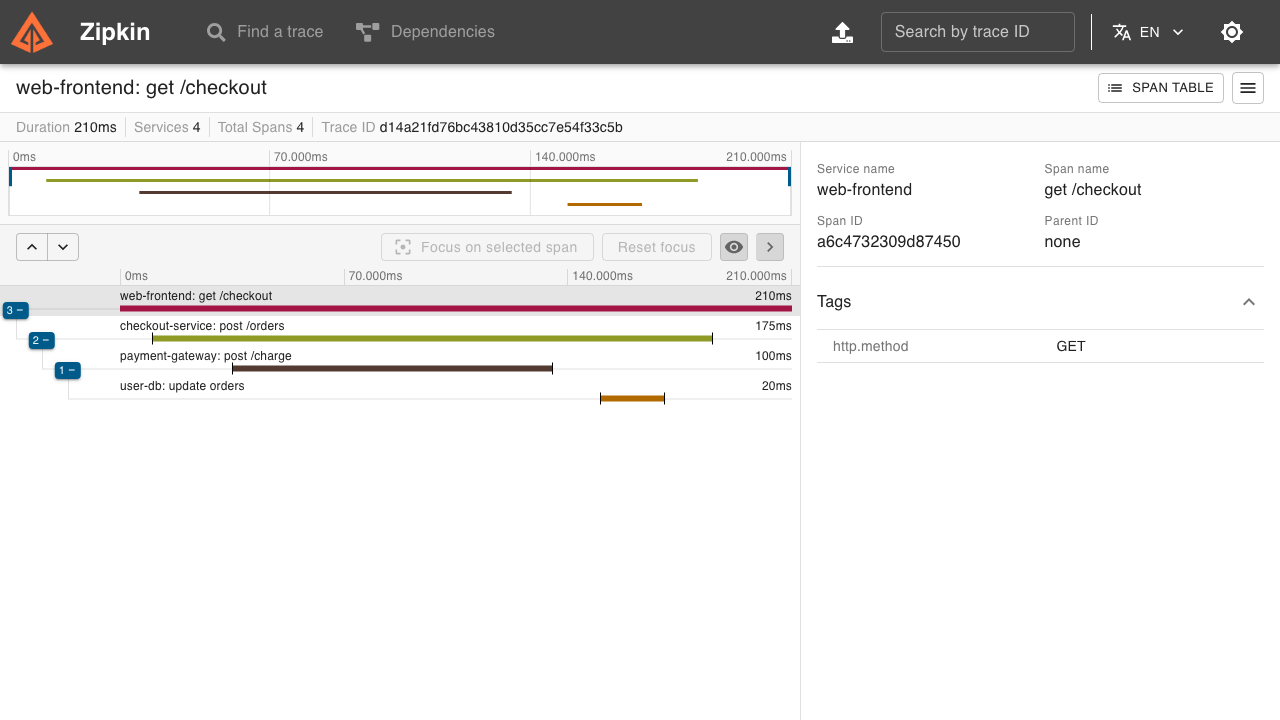Click the Find a trace magnifier icon
This screenshot has height=720, width=1280.
[216, 32]
